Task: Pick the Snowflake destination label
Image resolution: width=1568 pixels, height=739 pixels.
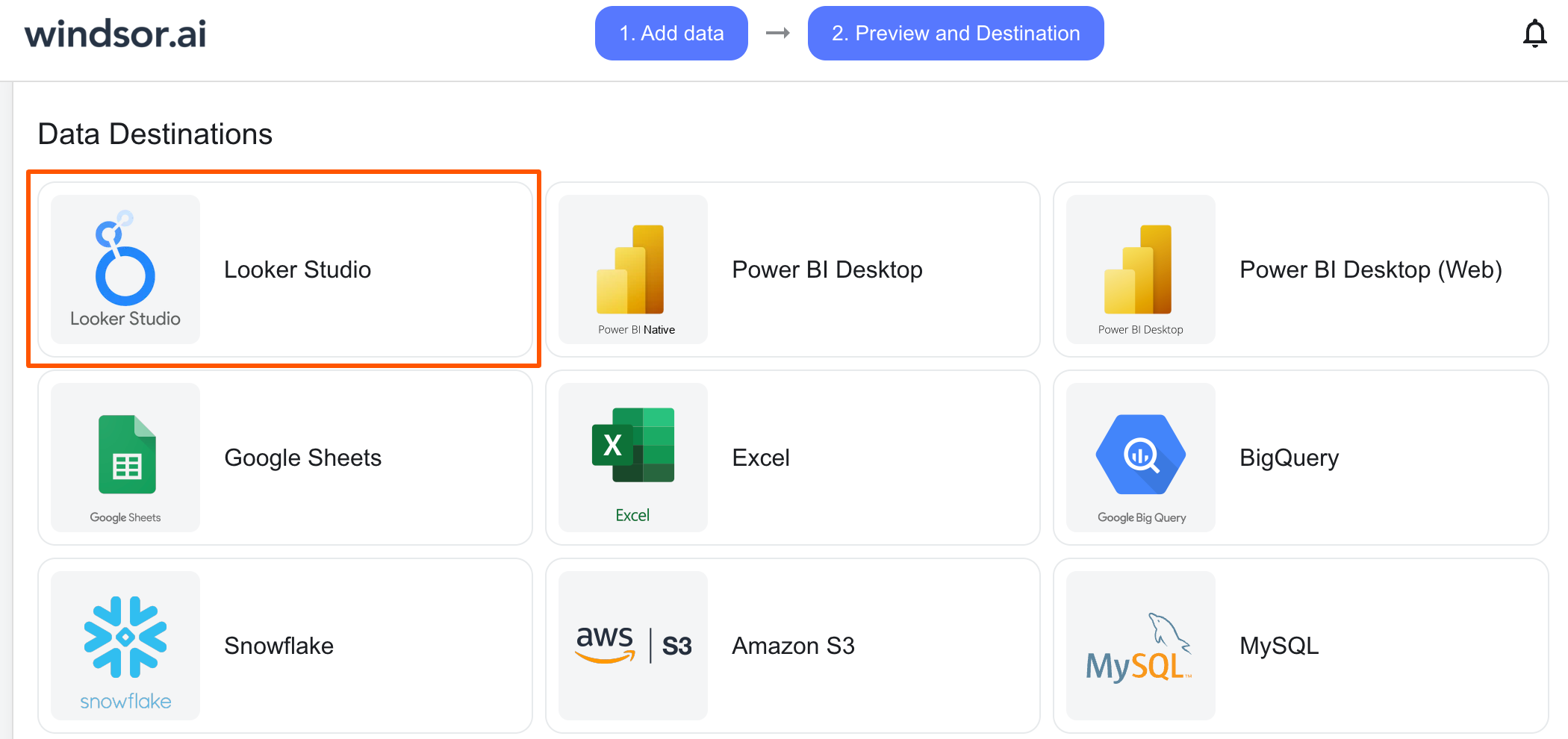Action: click(x=279, y=646)
